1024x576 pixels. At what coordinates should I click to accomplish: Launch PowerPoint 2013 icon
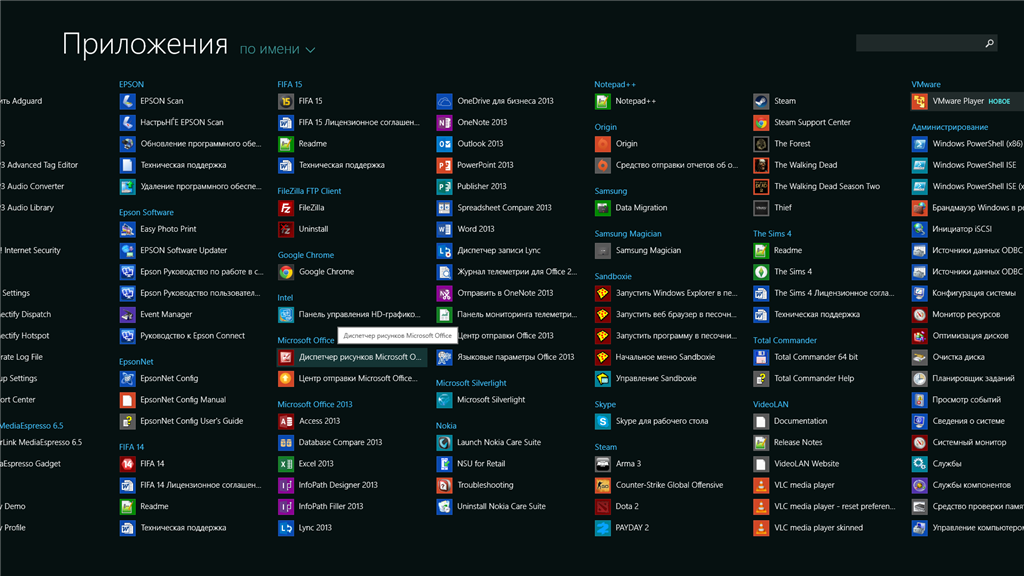(444, 165)
